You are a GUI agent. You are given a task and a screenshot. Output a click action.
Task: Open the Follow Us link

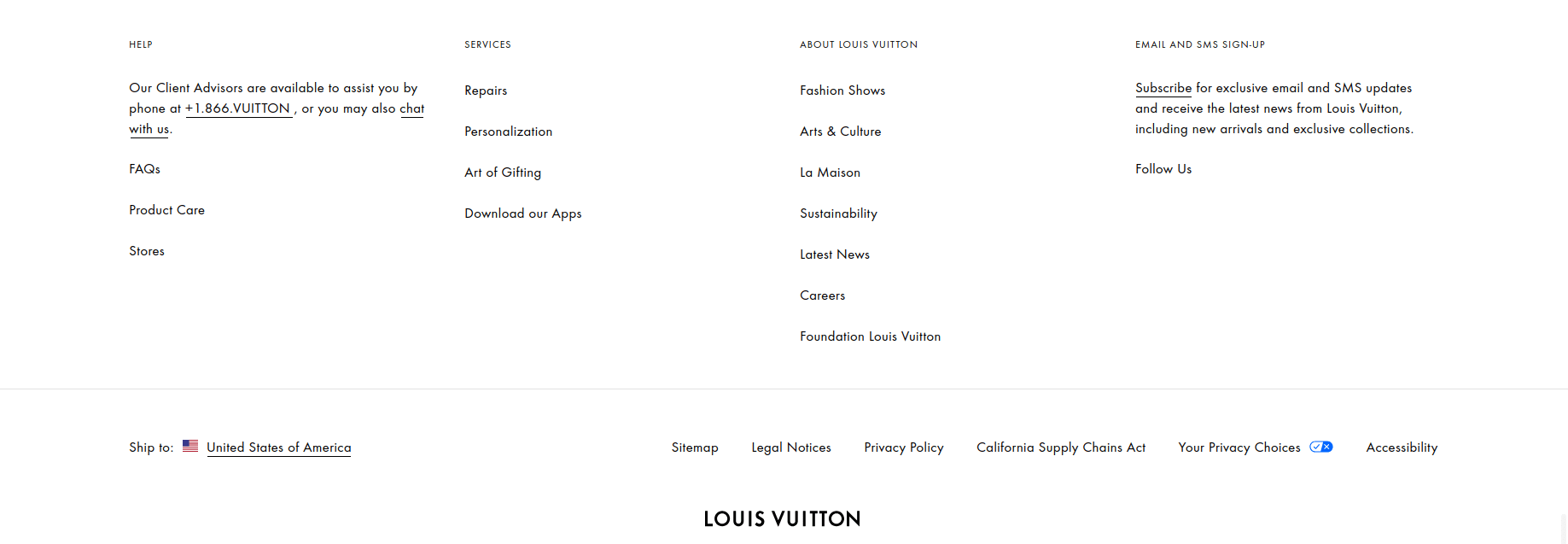click(1163, 169)
